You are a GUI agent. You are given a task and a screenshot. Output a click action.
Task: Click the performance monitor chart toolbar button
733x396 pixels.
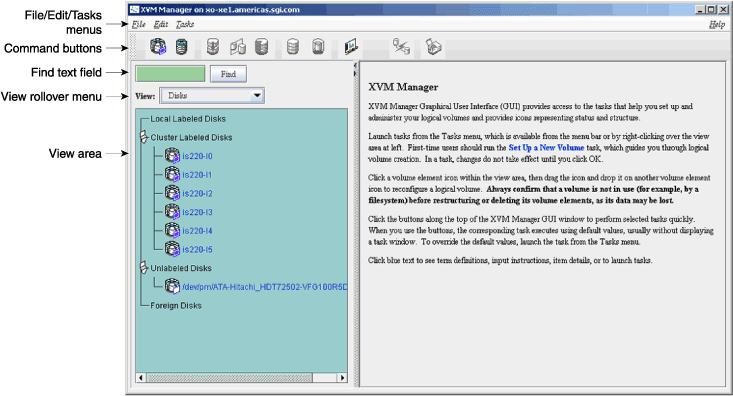pyautogui.click(x=351, y=47)
